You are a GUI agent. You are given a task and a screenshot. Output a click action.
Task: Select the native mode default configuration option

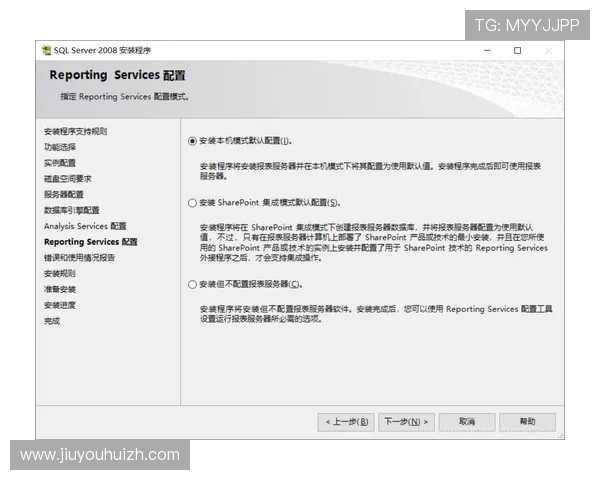point(193,141)
